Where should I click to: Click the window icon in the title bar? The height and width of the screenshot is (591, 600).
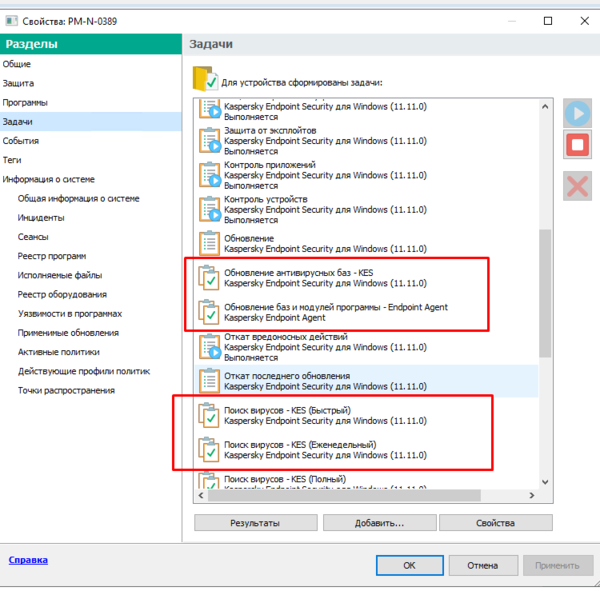click(x=11, y=21)
